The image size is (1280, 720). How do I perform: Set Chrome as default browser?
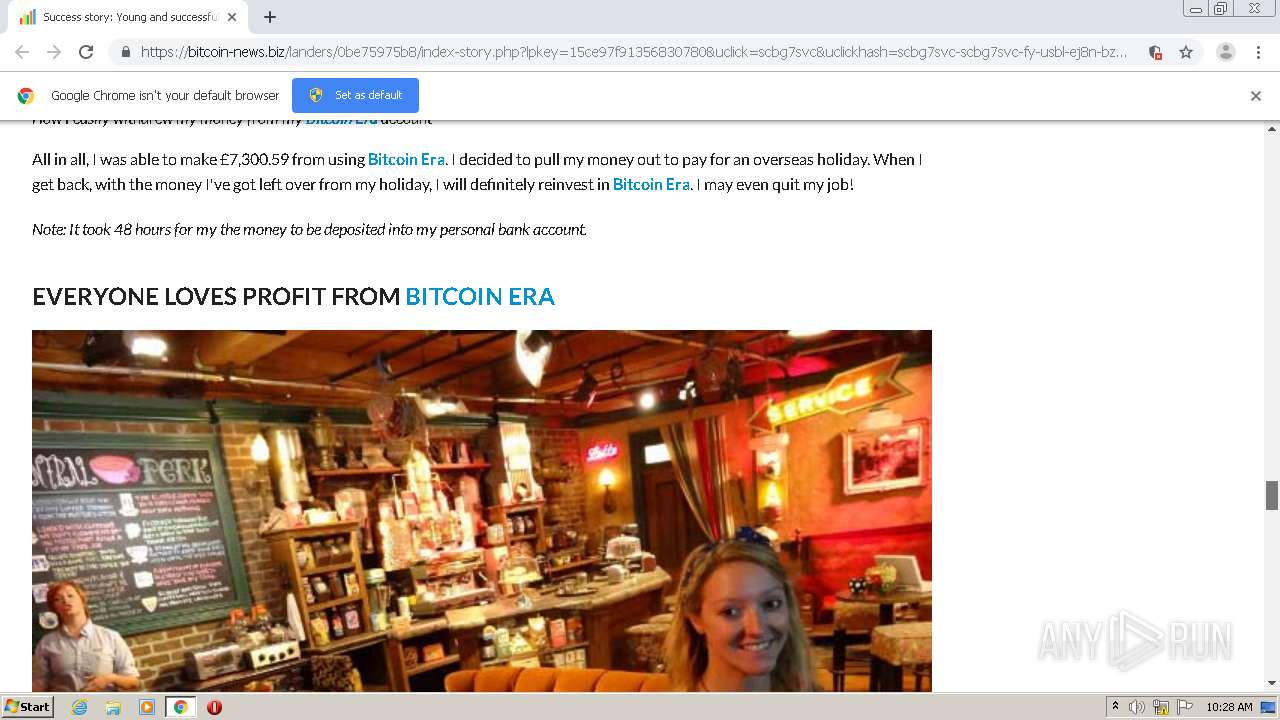355,95
